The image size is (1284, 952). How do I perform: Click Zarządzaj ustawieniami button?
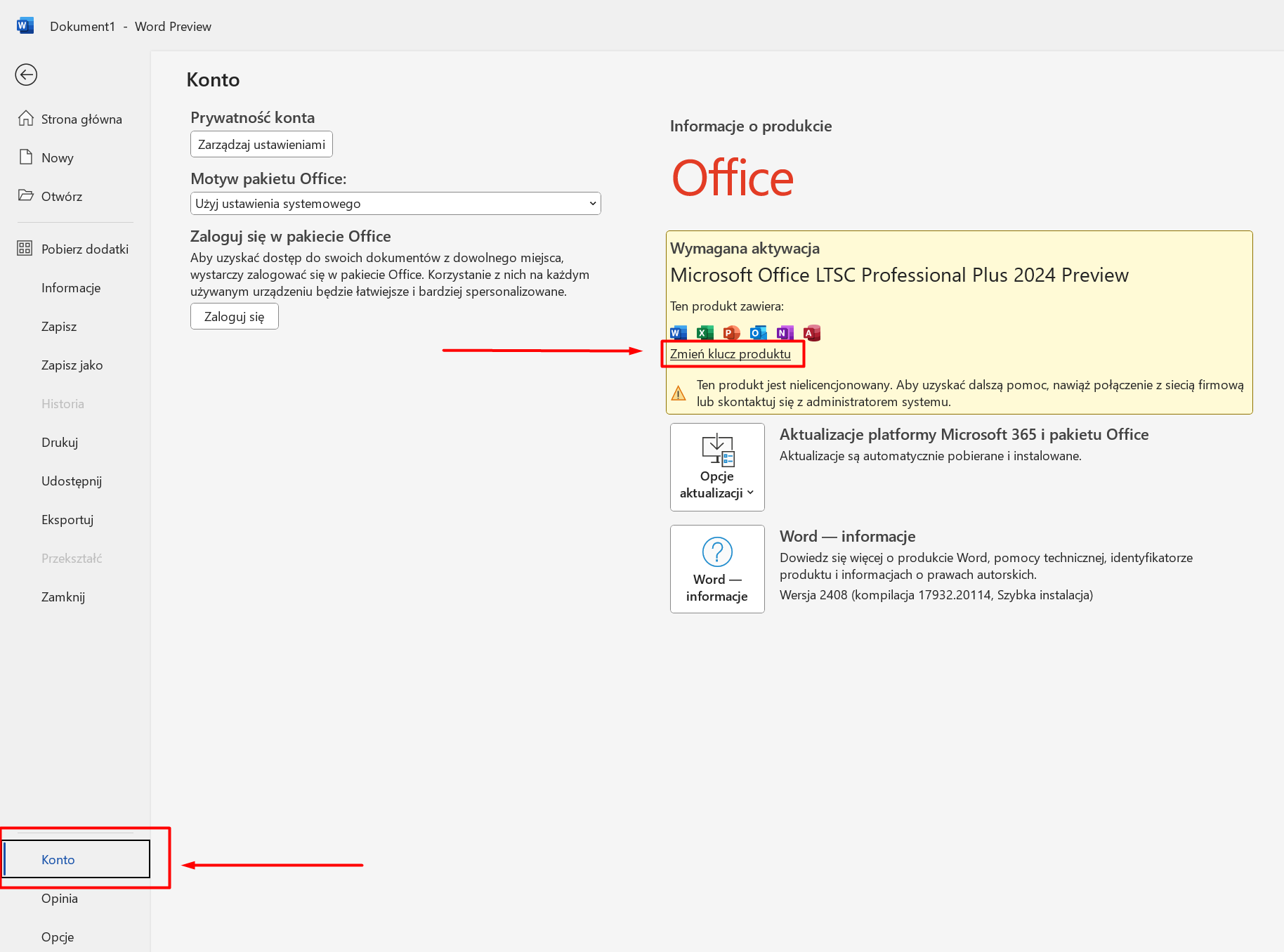click(261, 144)
